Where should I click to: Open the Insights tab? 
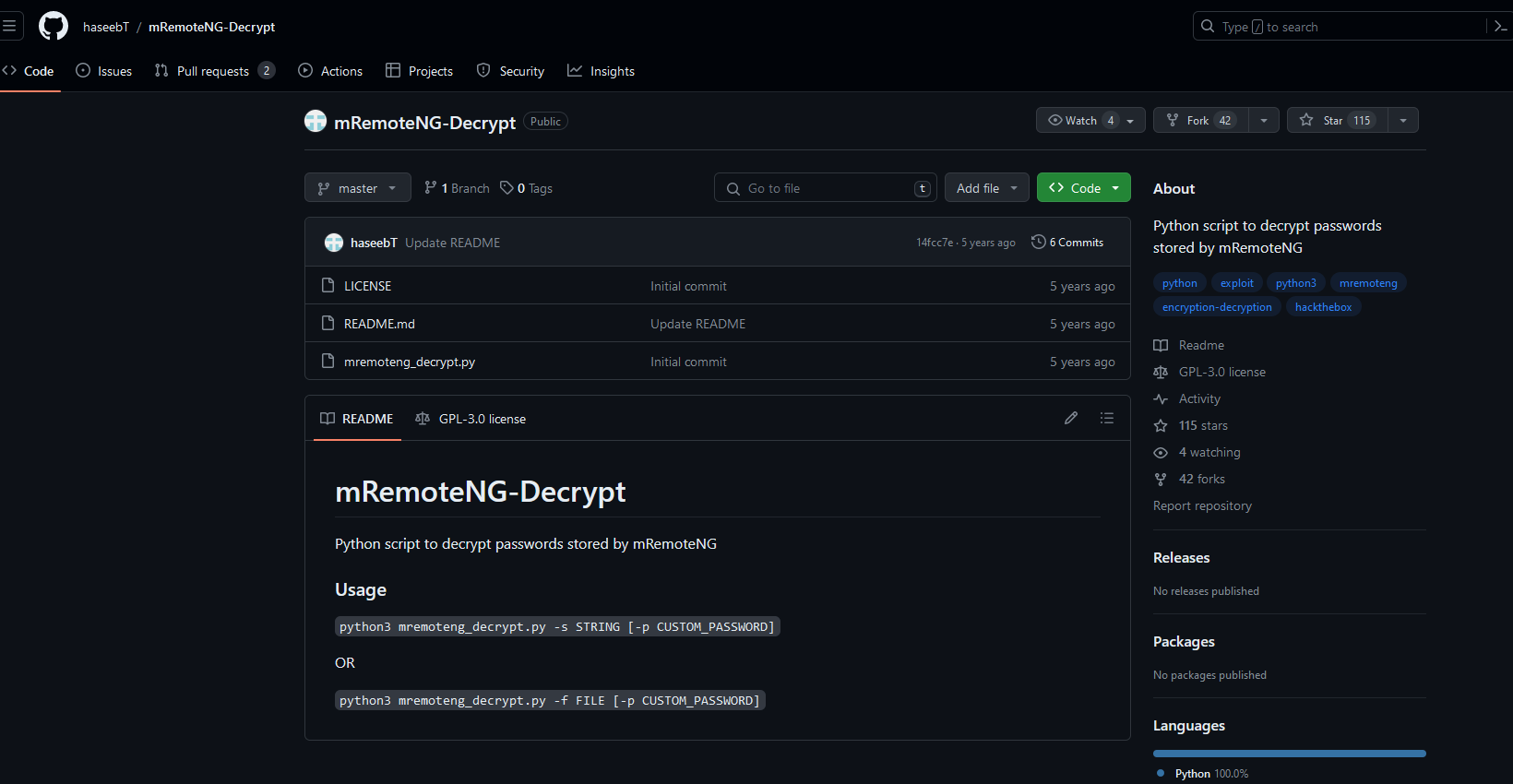(602, 71)
